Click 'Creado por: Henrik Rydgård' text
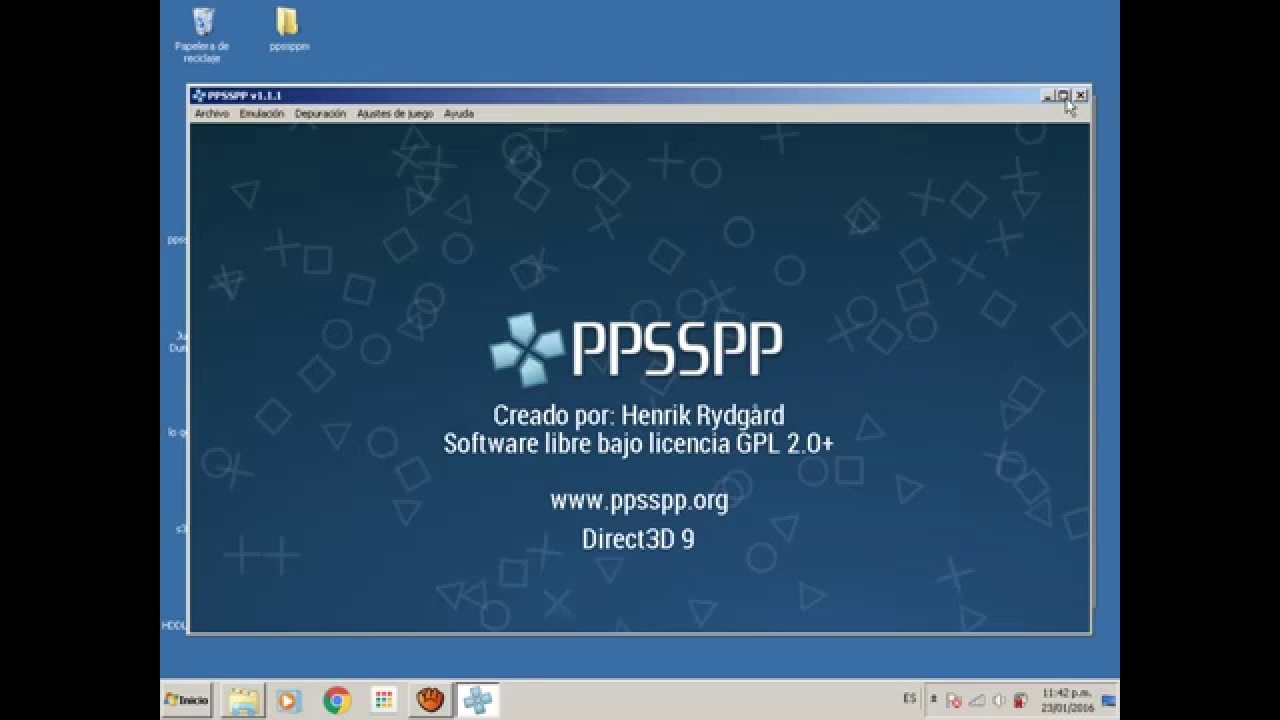Screen dimensions: 1280x720 [639, 414]
